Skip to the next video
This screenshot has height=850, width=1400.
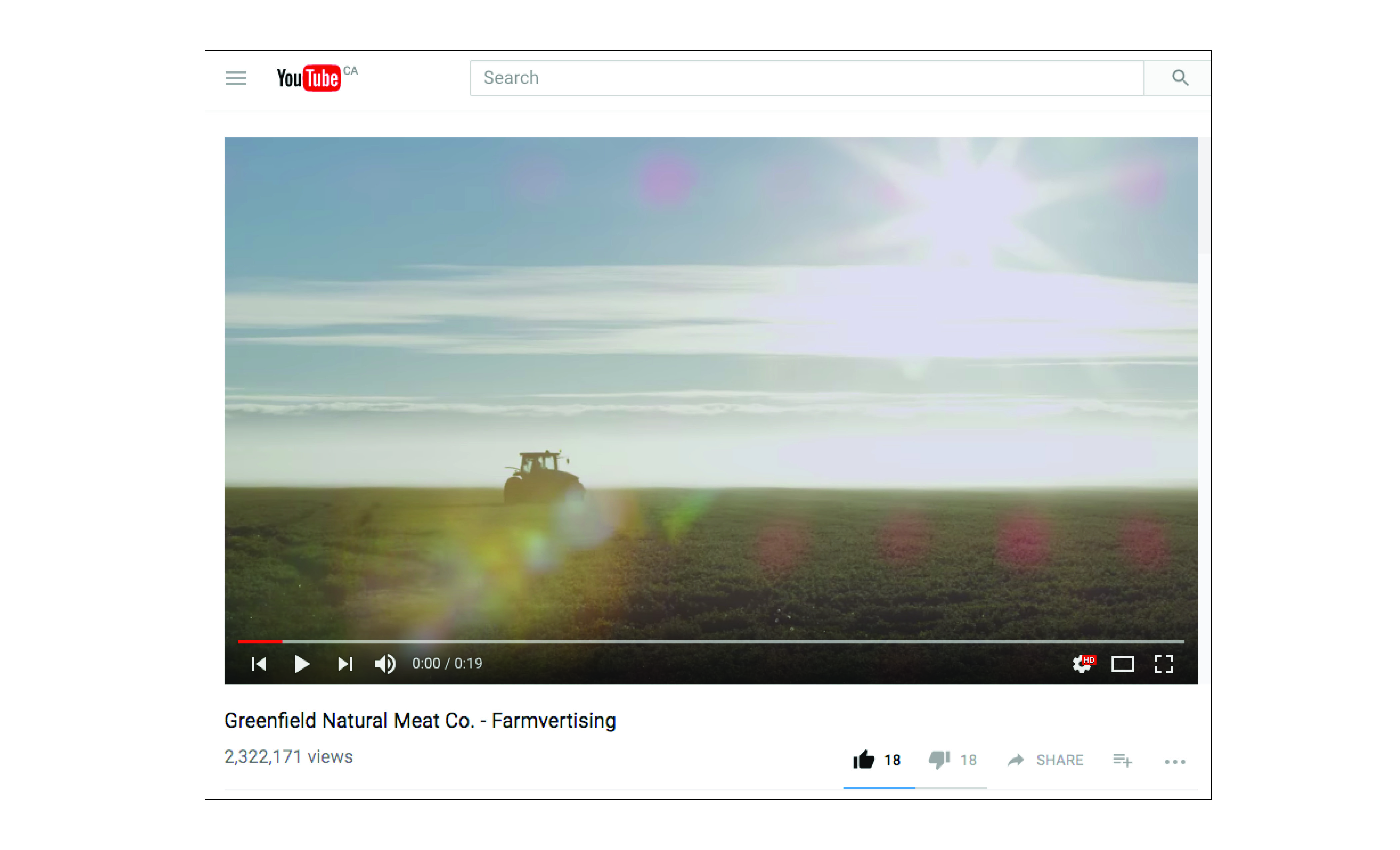click(x=345, y=664)
